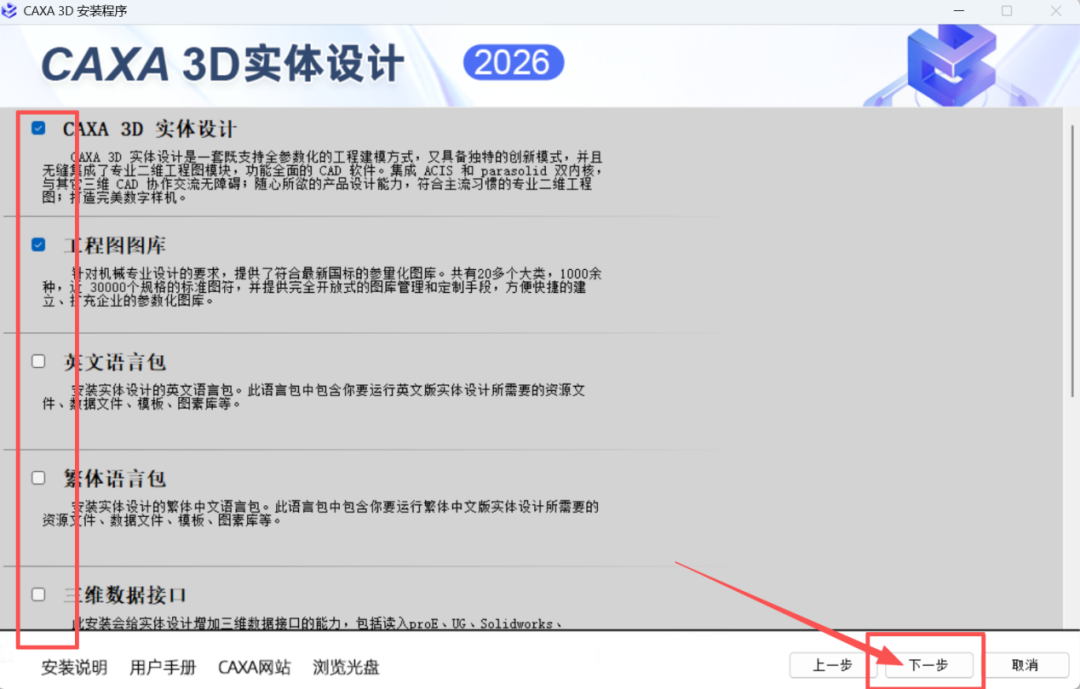The width and height of the screenshot is (1080, 689).
Task: Close the CAXA 3D installer window
Action: [1055, 11]
